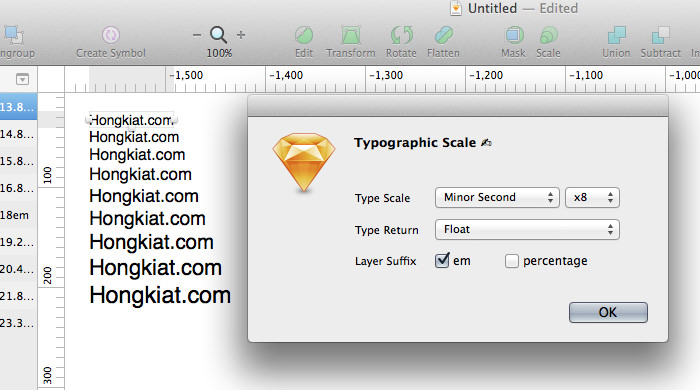Click the Untitled document title
The height and width of the screenshot is (390, 700).
492,8
